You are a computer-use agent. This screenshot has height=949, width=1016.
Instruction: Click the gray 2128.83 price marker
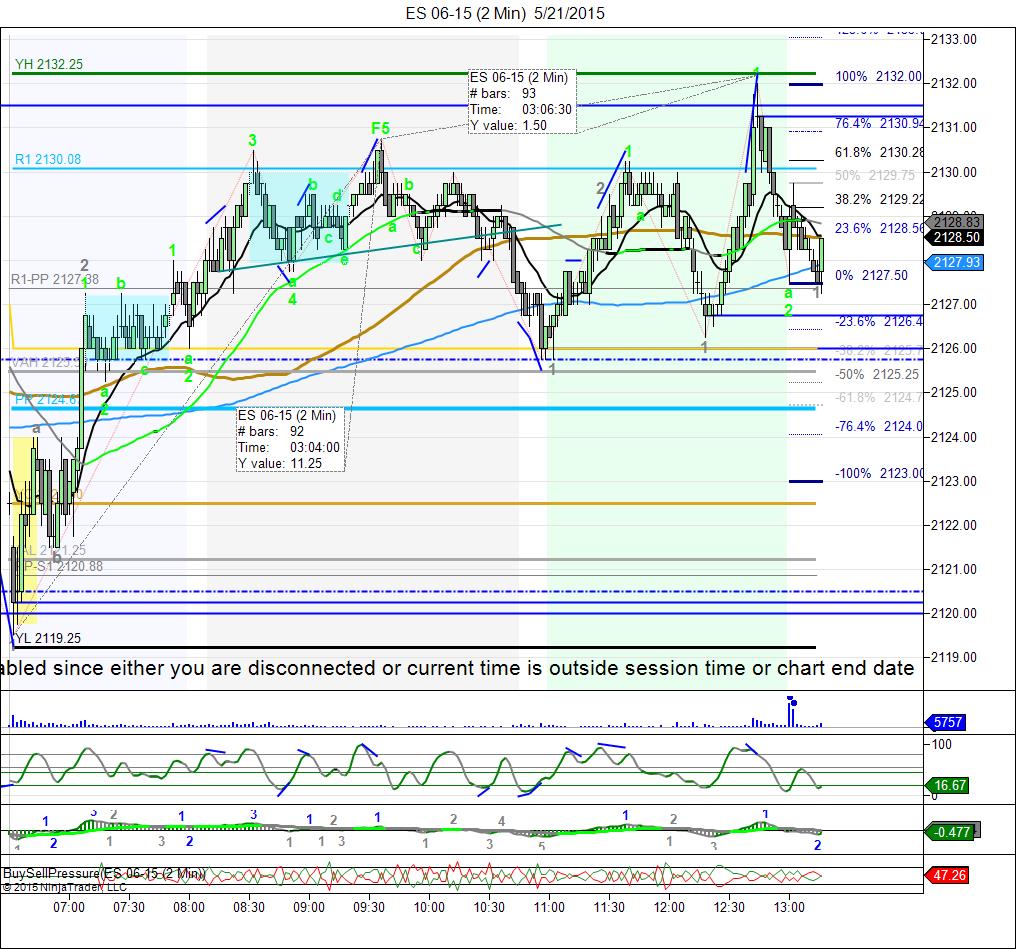956,222
